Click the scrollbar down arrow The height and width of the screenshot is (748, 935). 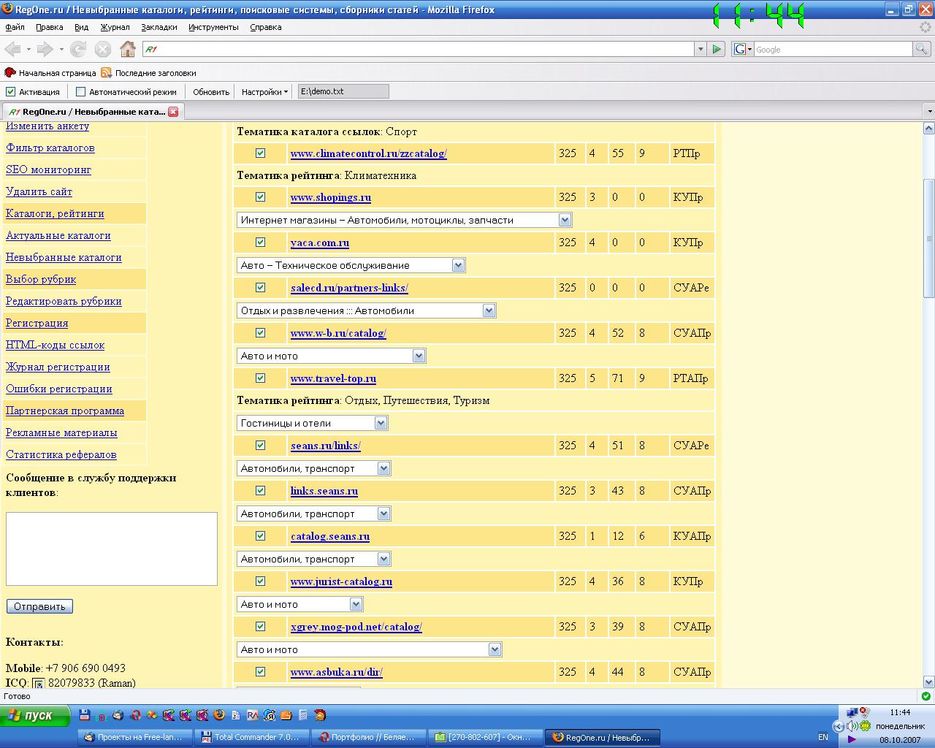(928, 681)
